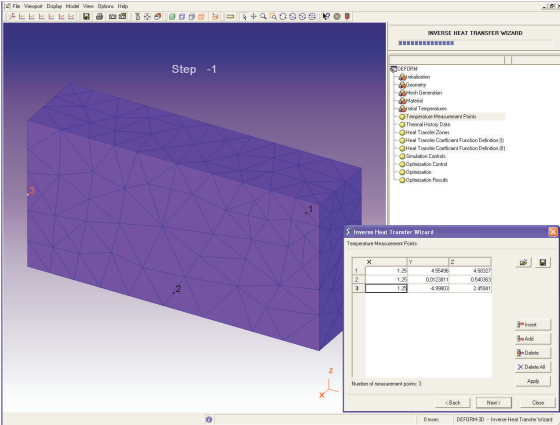Select Optimization Control tree step
Image resolution: width=560 pixels, height=425 pixels.
coord(426,164)
